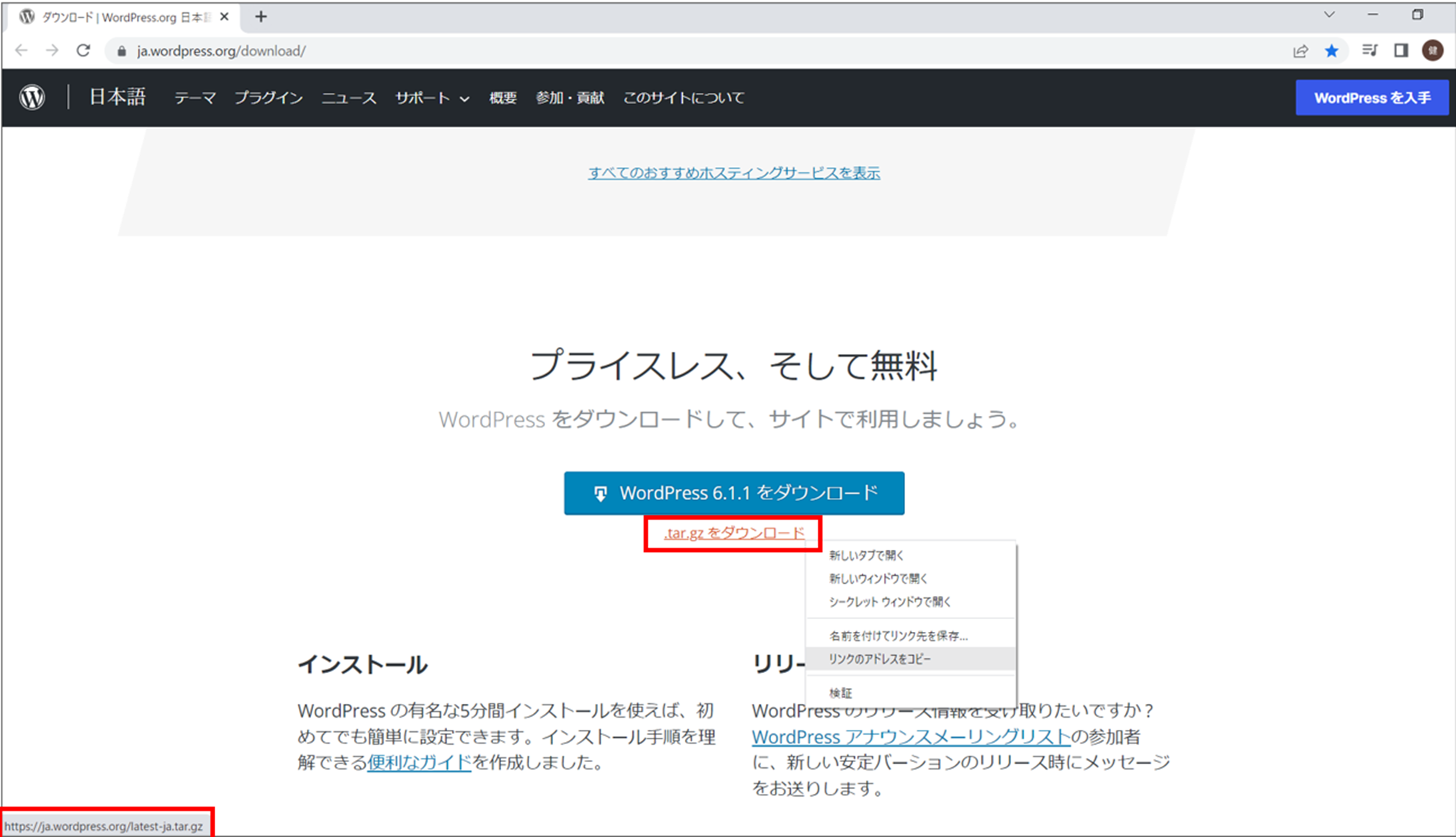Image resolution: width=1456 pixels, height=837 pixels.
Task: Open the user profile avatar
Action: (x=1432, y=50)
